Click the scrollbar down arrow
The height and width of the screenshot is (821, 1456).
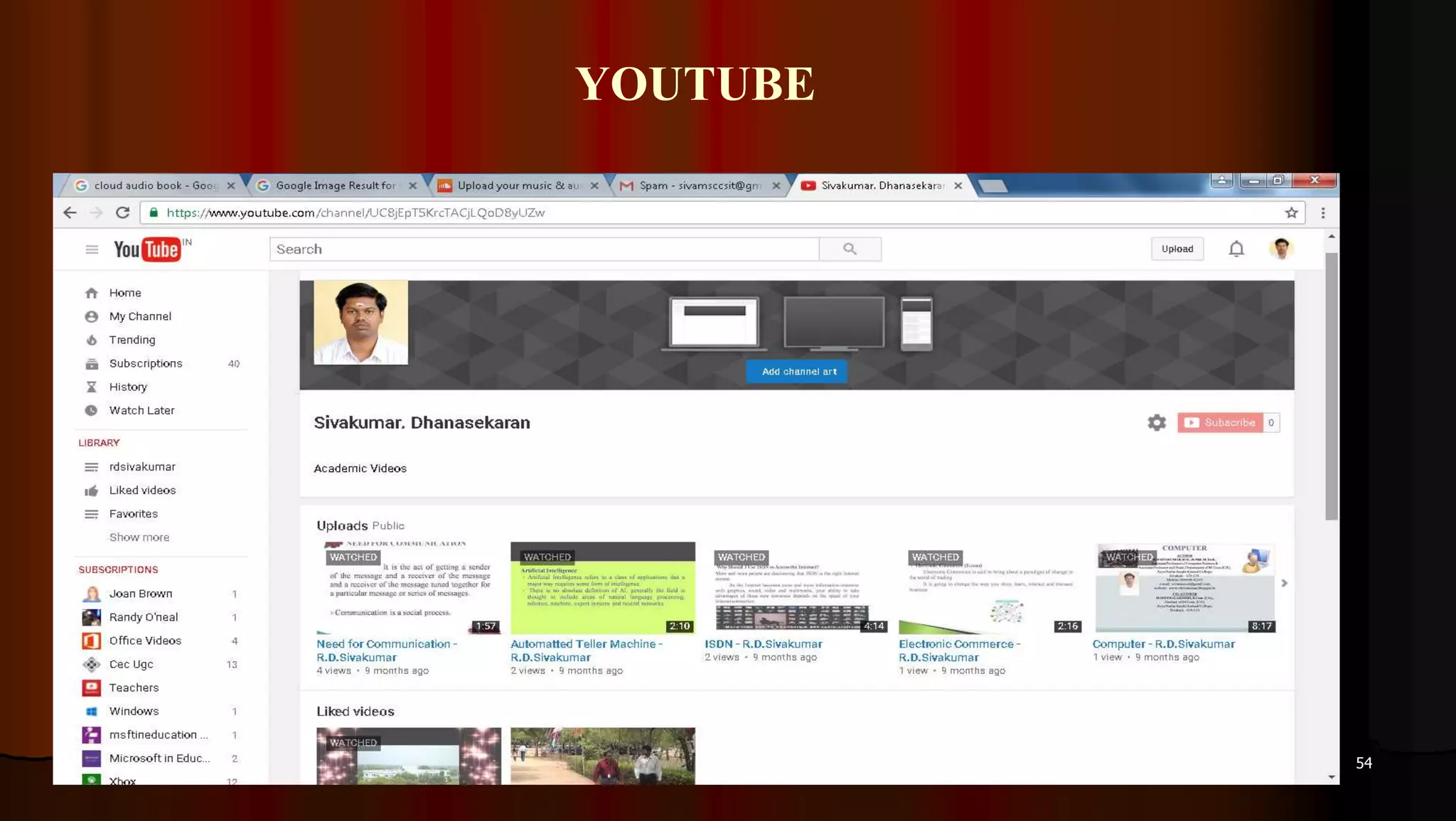pos(1332,777)
